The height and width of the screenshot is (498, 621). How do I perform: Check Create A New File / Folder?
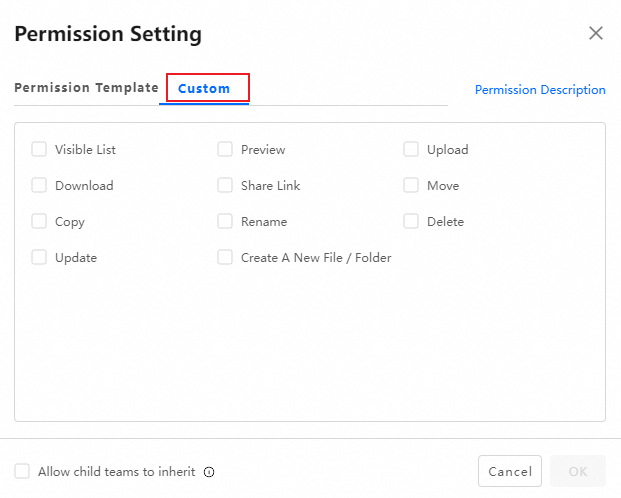(225, 258)
